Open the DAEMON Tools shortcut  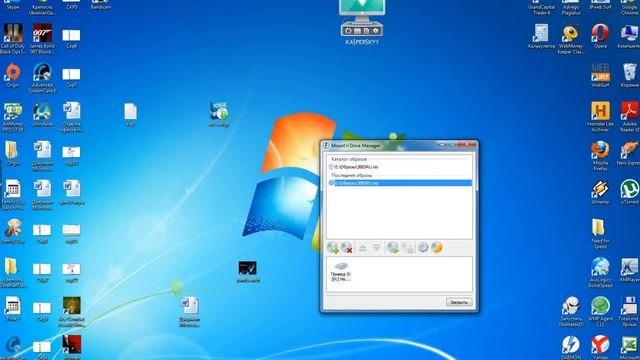[x=571, y=347]
